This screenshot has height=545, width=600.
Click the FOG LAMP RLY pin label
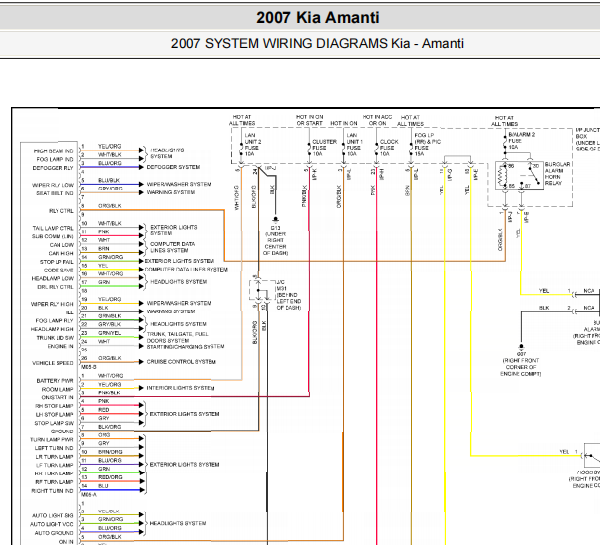[x=54, y=321]
